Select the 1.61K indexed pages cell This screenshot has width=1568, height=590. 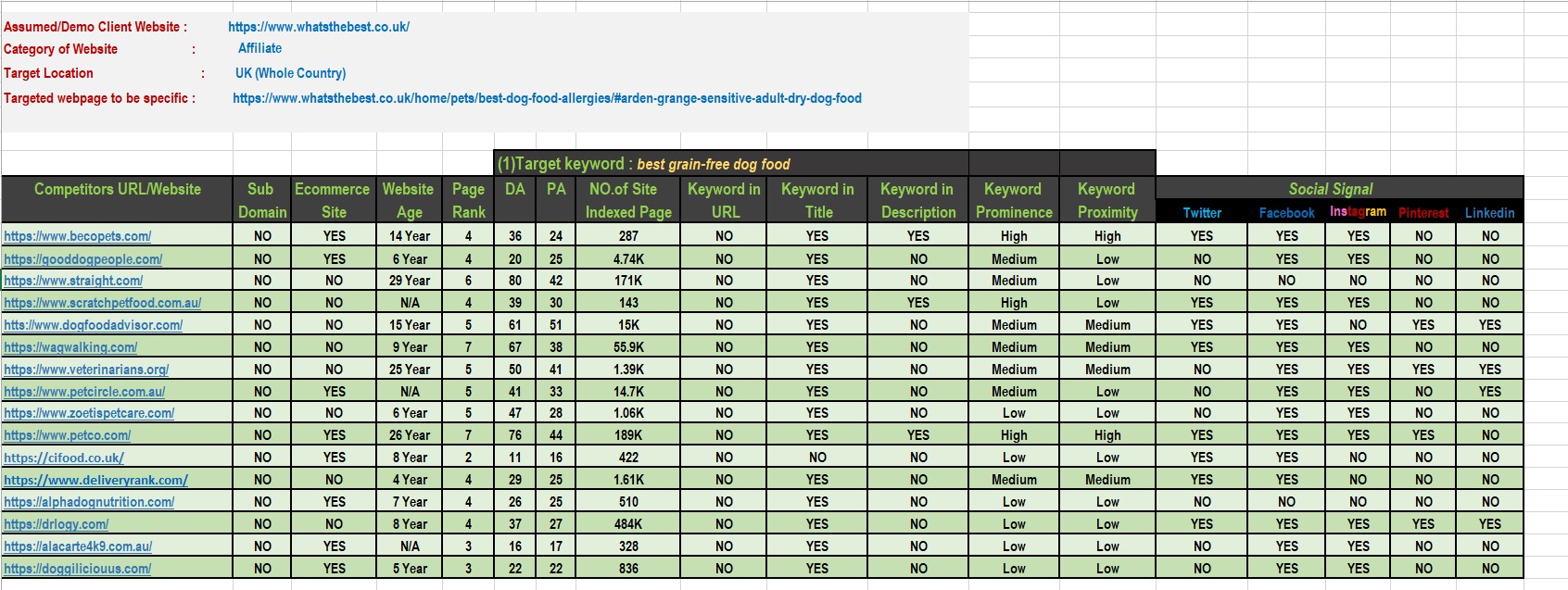click(628, 480)
